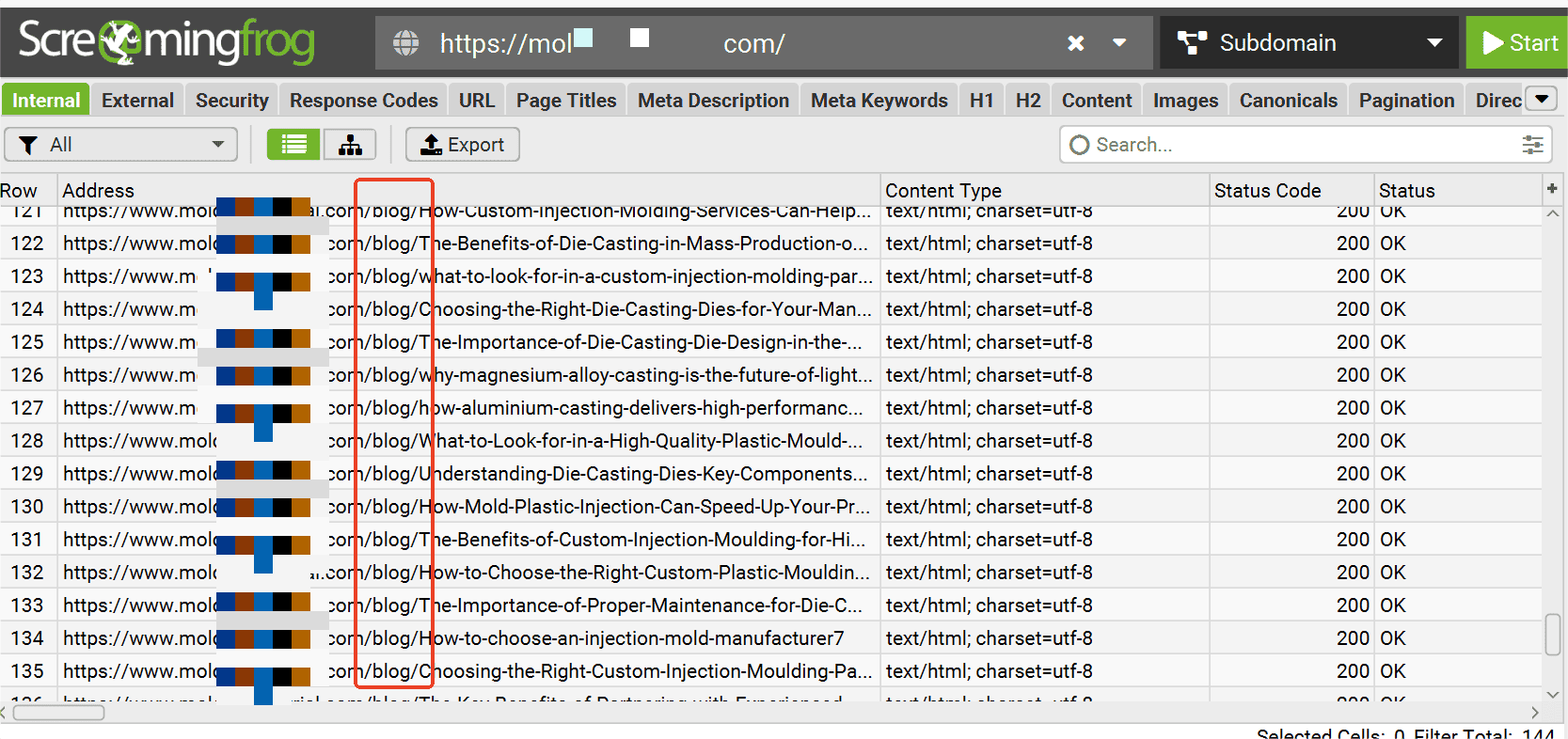Select row 123 what-to-look-for custom injection URL
This screenshot has width=1568, height=739.
[468, 276]
